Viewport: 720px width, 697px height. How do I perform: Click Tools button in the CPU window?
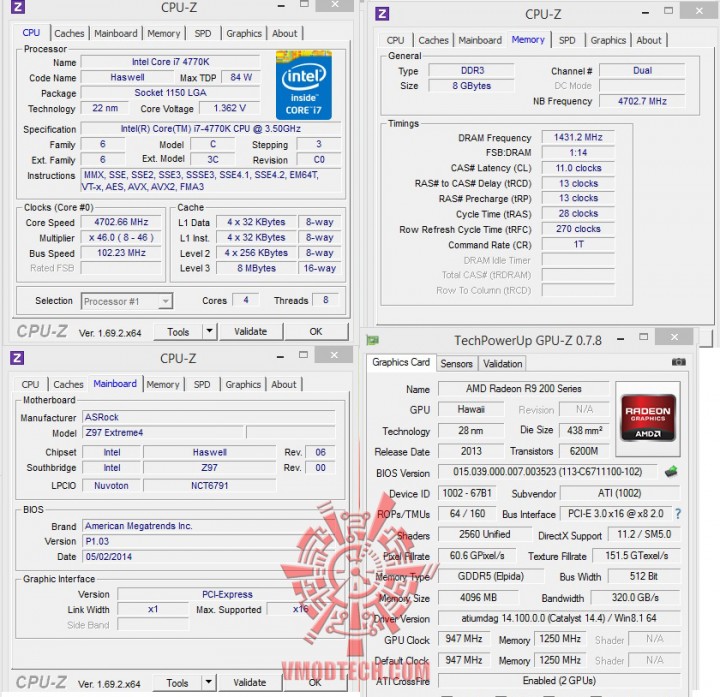(178, 332)
